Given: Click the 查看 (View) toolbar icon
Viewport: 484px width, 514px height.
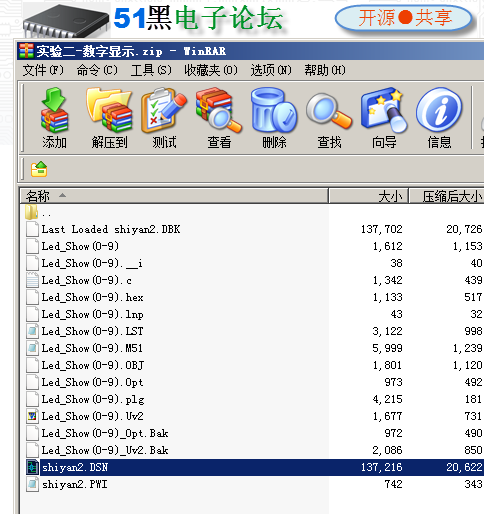Looking at the screenshot, I should pos(219,111).
